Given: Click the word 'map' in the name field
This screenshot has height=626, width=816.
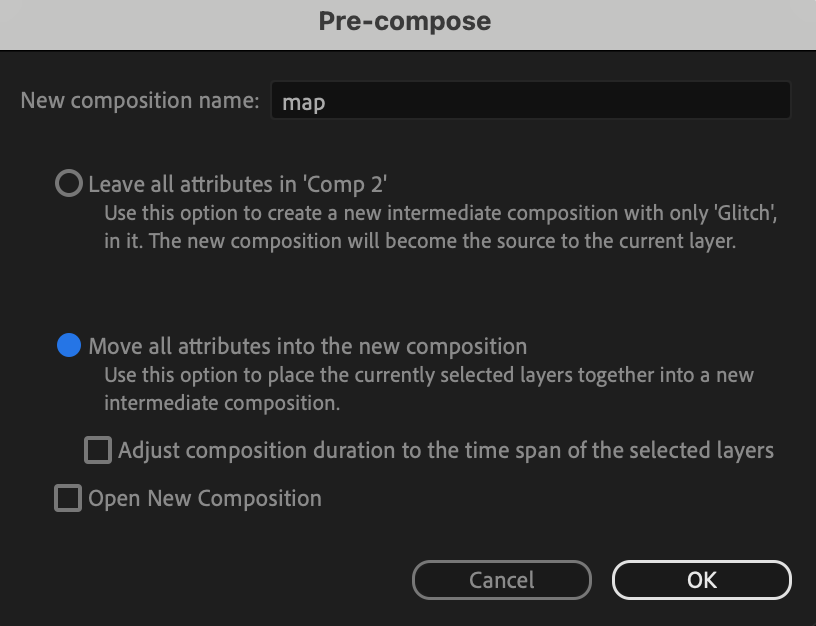Looking at the screenshot, I should (304, 102).
